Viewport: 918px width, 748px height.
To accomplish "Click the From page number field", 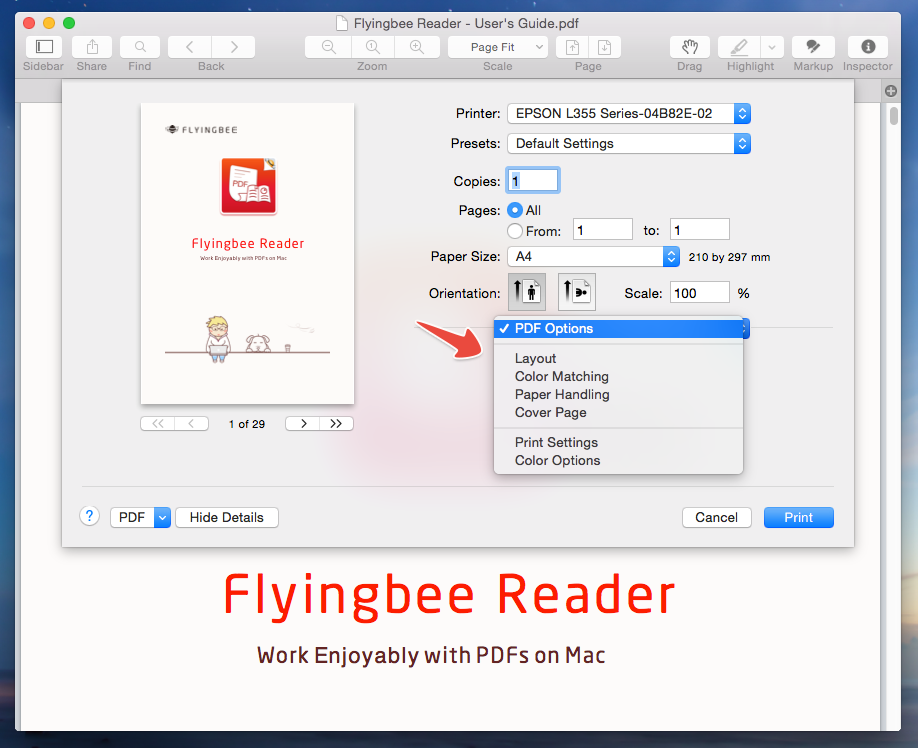I will click(x=603, y=229).
